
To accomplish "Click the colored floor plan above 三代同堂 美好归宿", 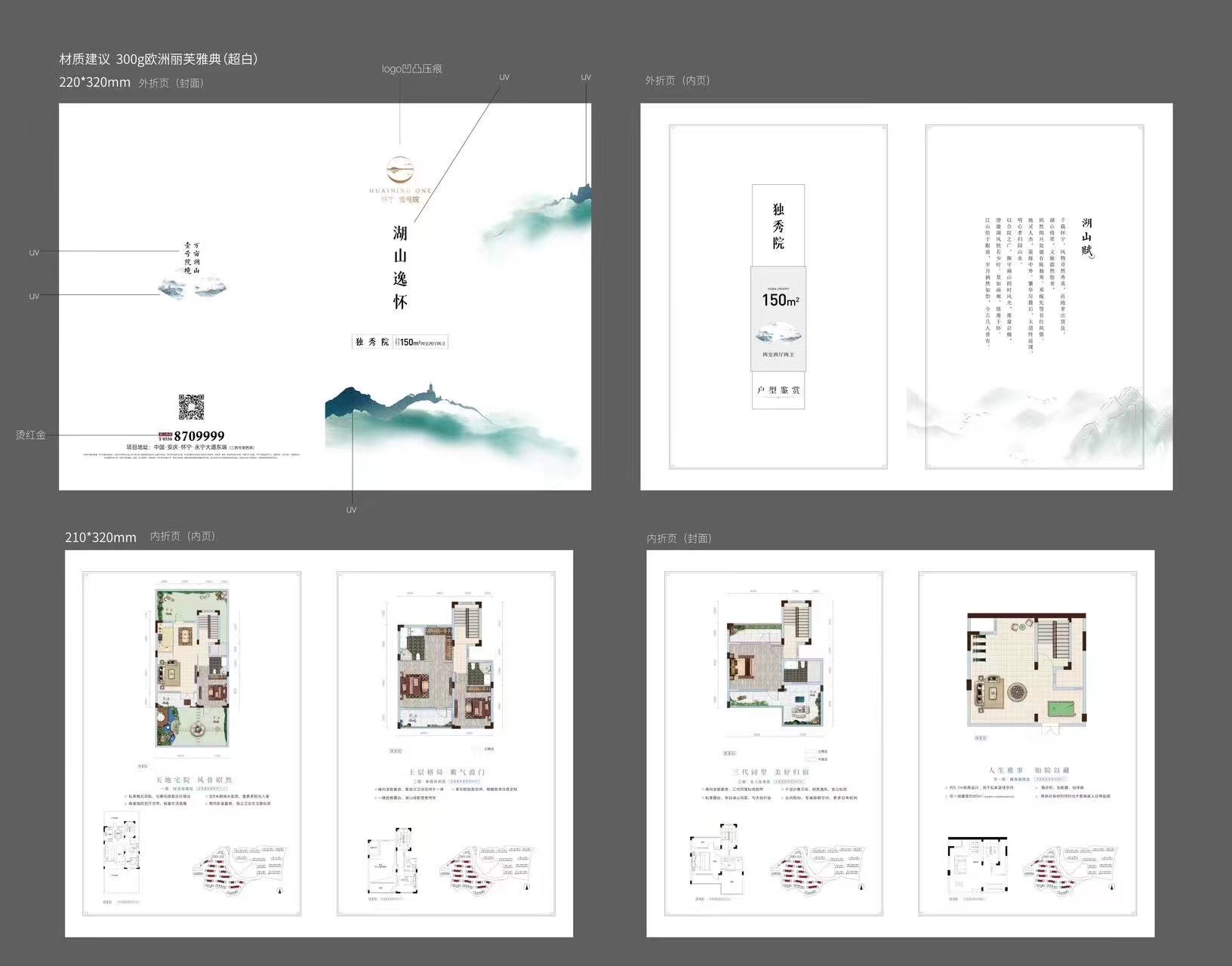I will 776,664.
